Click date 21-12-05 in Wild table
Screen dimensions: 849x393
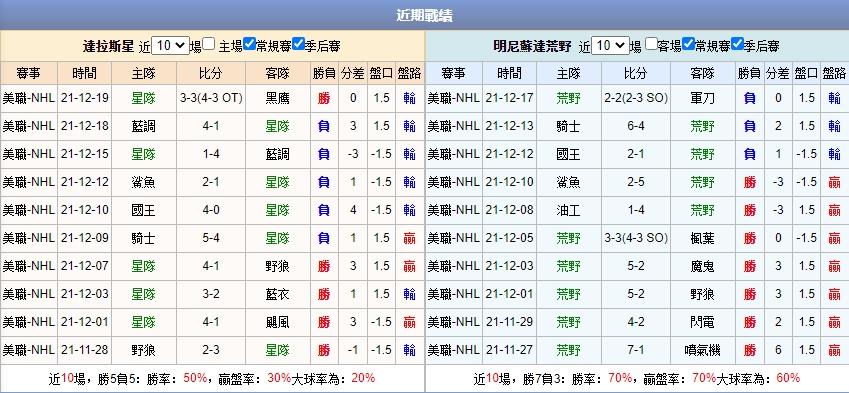(510, 238)
